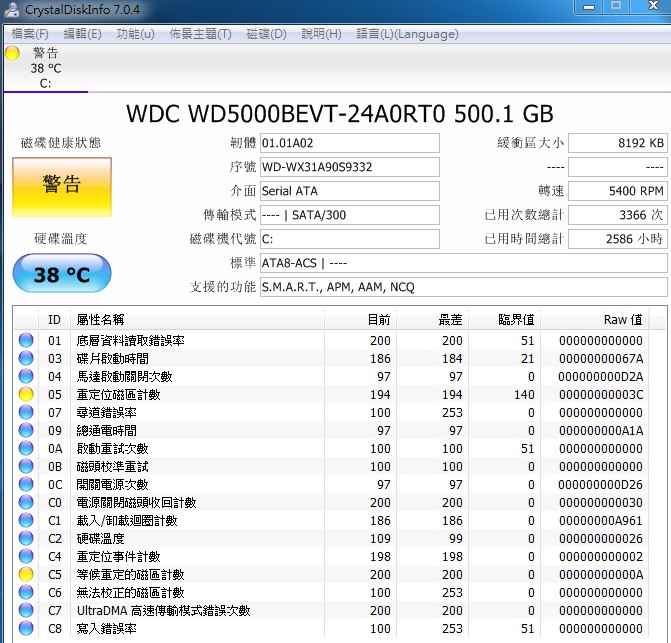Click the 最差 column header
The image size is (671, 643).
tap(432, 320)
